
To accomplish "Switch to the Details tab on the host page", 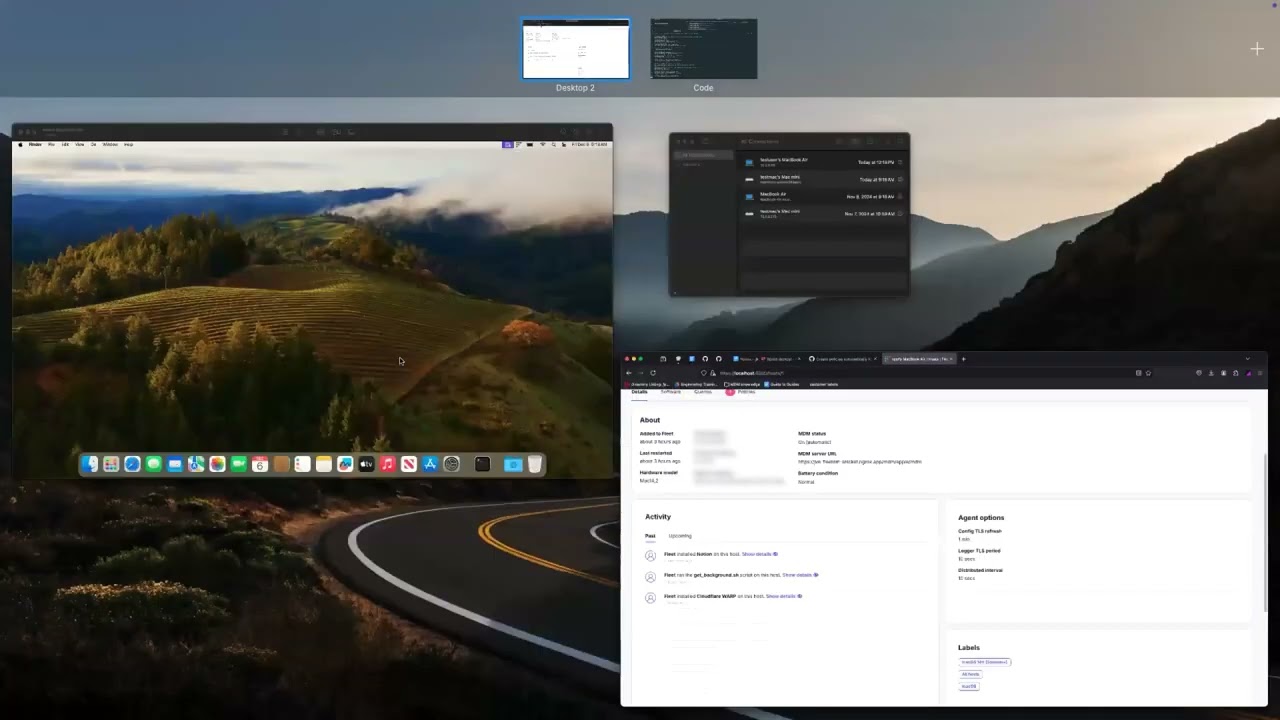I will pyautogui.click(x=639, y=392).
